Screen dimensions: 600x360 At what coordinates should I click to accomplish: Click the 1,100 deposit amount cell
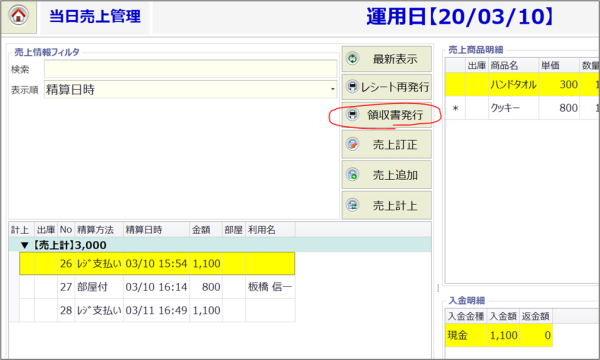point(503,335)
